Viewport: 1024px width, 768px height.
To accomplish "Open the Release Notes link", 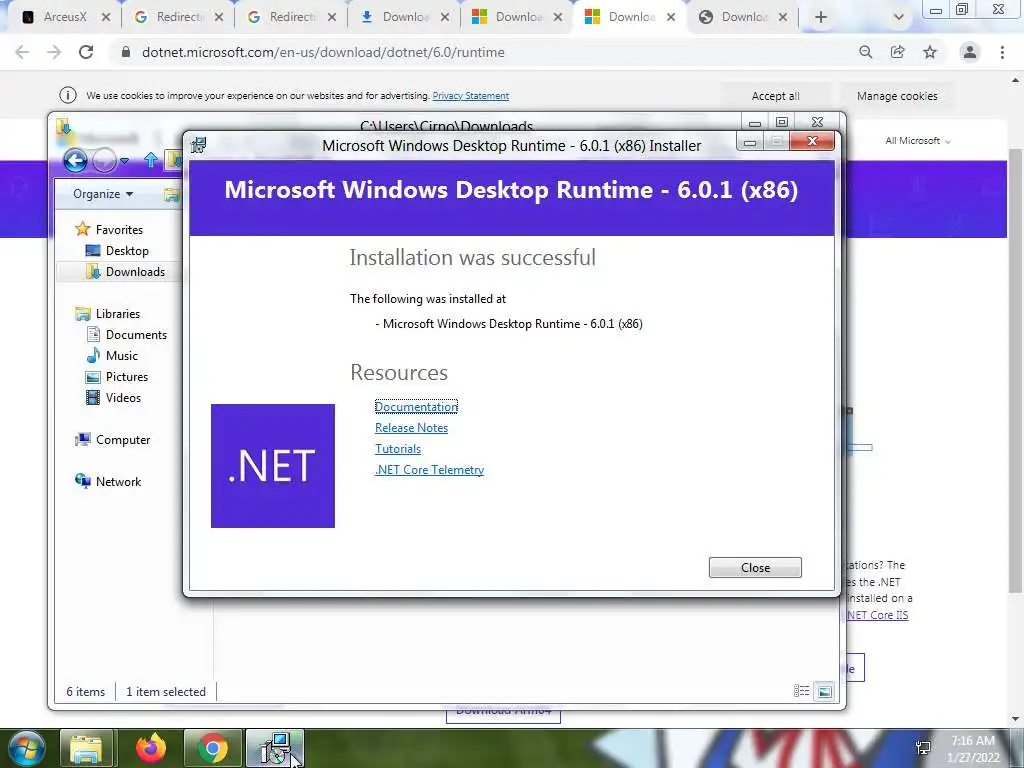I will pyautogui.click(x=411, y=428).
